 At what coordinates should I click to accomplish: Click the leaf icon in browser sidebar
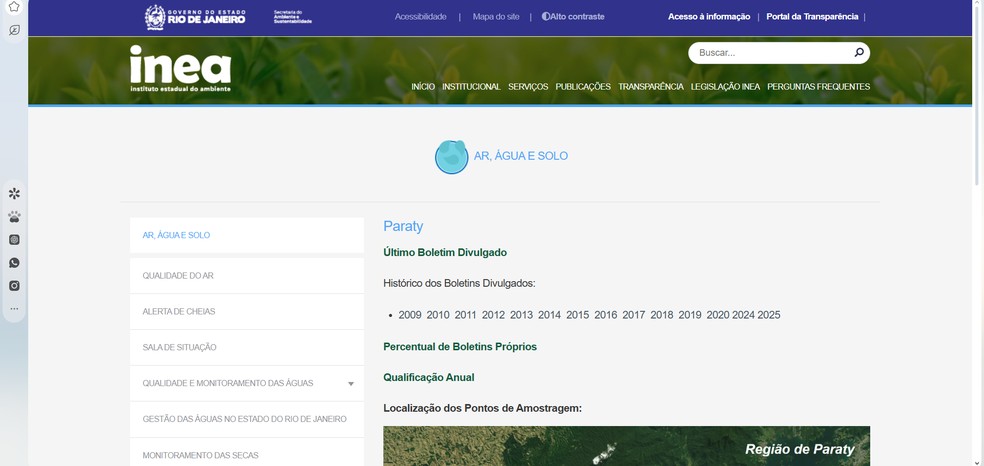(x=14, y=30)
